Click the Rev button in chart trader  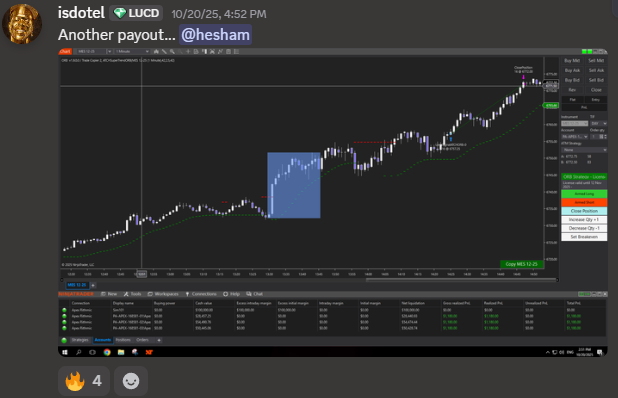point(572,90)
